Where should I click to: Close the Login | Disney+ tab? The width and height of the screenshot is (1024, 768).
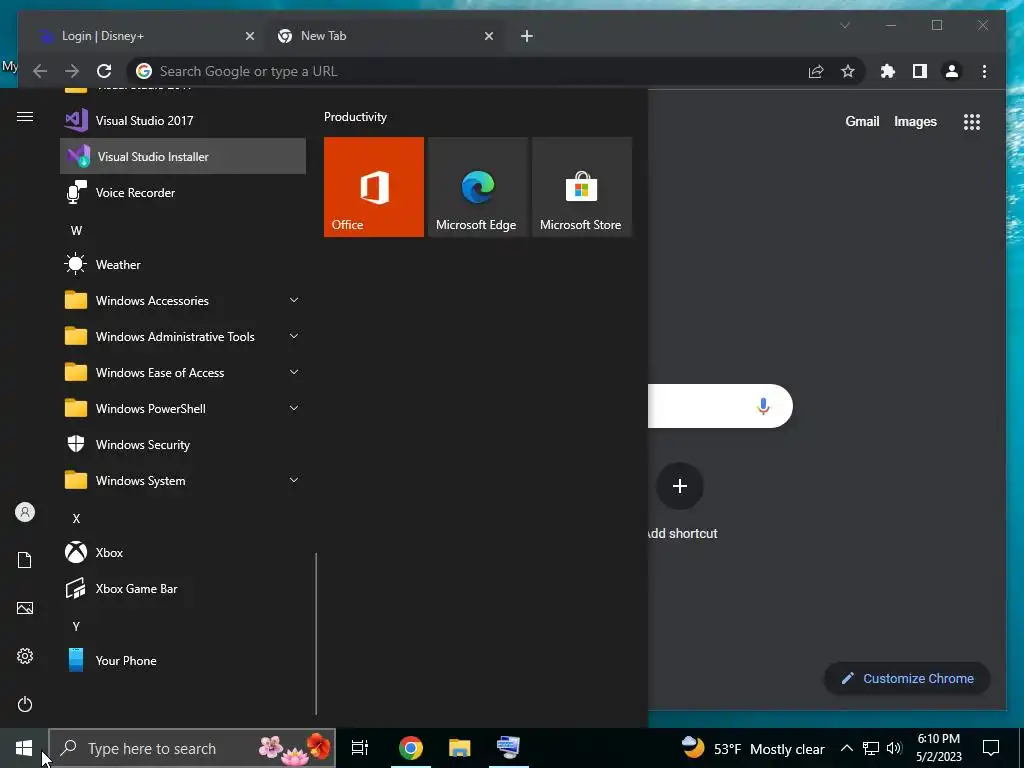(249, 36)
